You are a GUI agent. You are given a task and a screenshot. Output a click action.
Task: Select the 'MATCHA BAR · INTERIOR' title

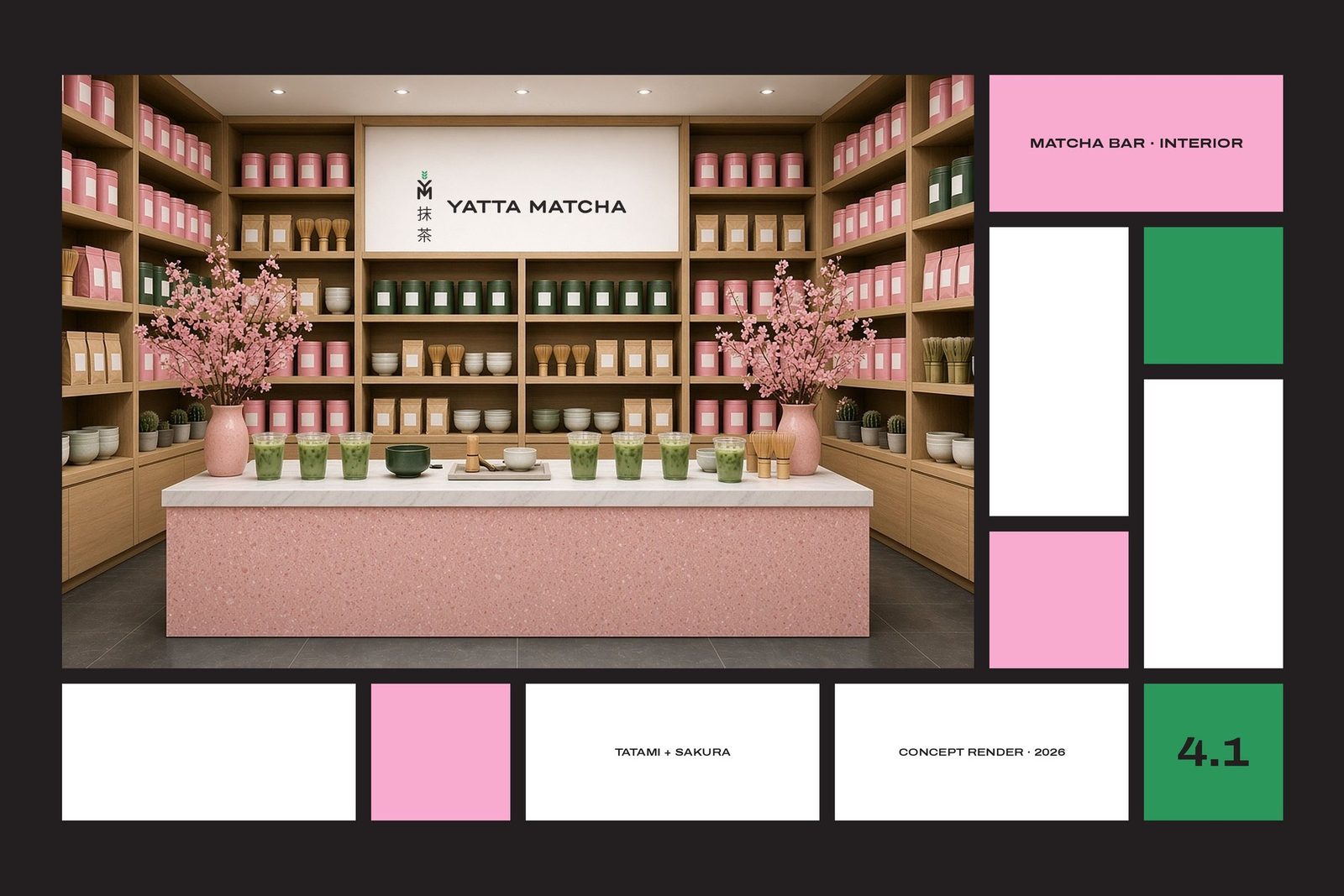[x=1136, y=143]
